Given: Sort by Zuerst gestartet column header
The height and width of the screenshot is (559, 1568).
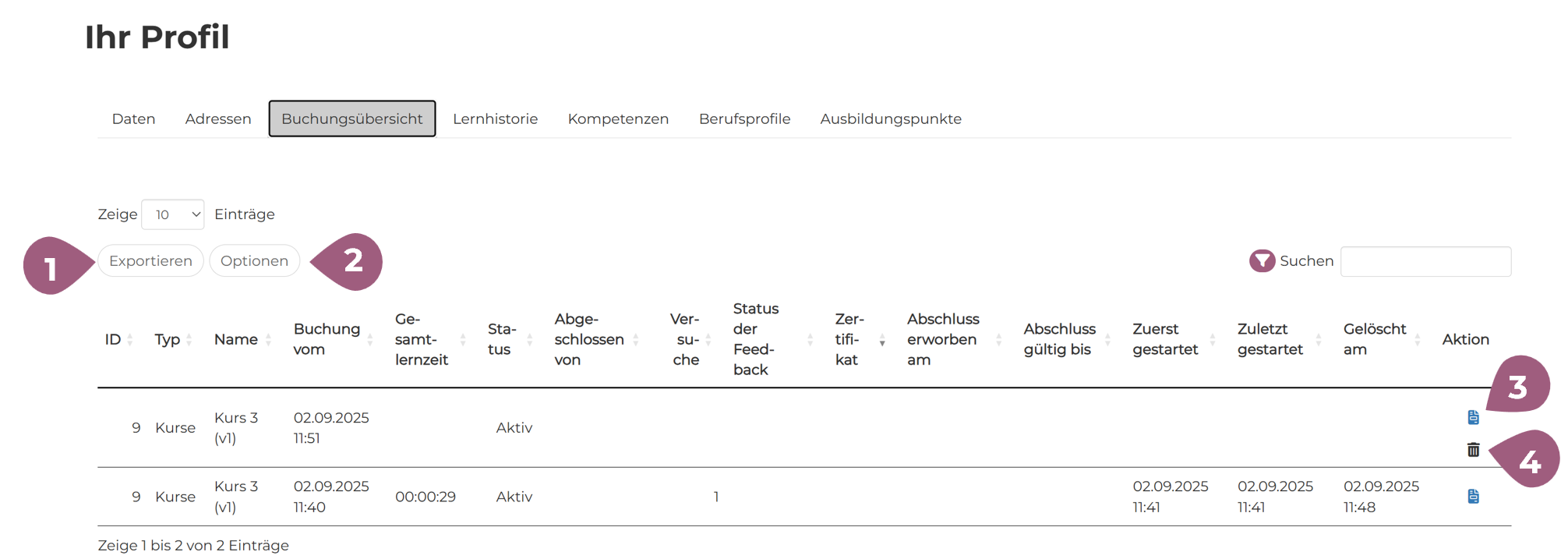Looking at the screenshot, I should tap(1165, 339).
